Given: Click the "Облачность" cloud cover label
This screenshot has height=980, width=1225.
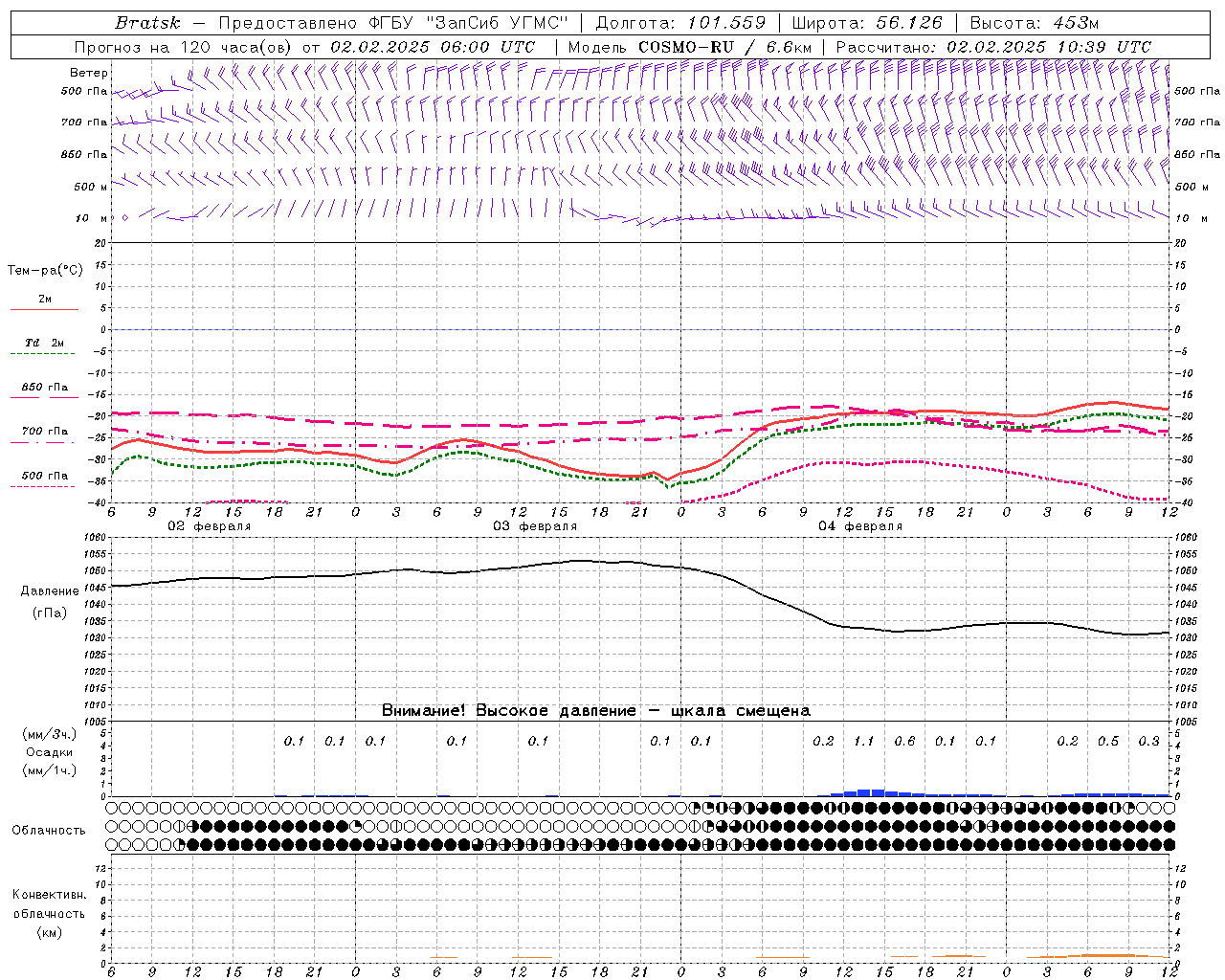Looking at the screenshot, I should coord(49,831).
